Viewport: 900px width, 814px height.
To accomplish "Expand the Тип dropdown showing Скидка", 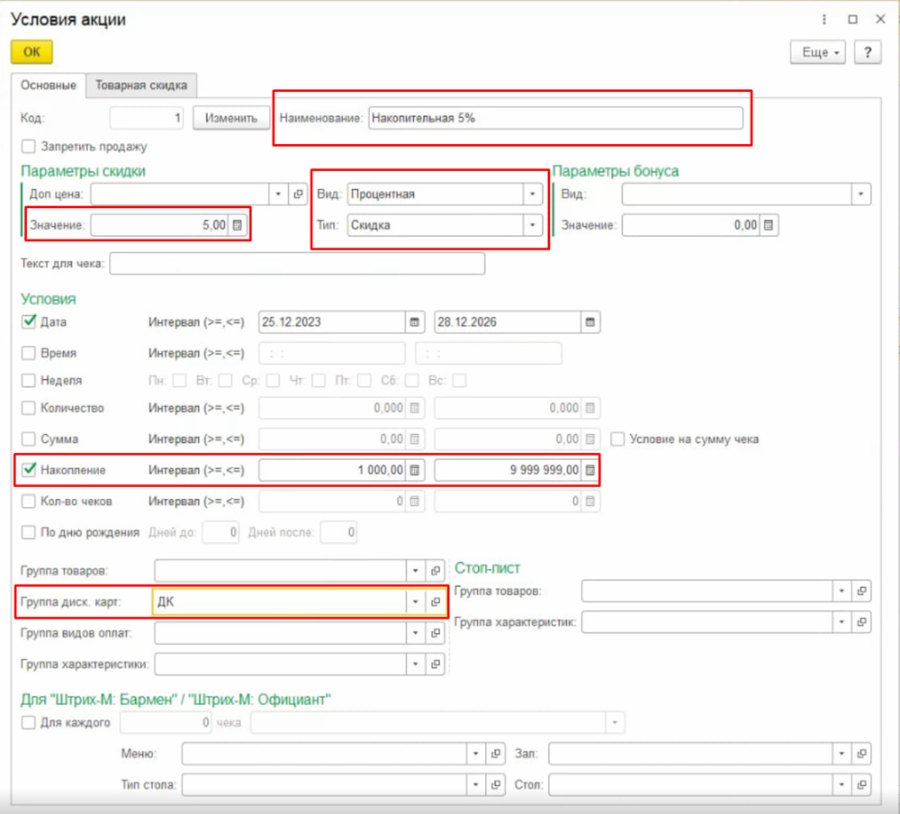I will coord(533,225).
